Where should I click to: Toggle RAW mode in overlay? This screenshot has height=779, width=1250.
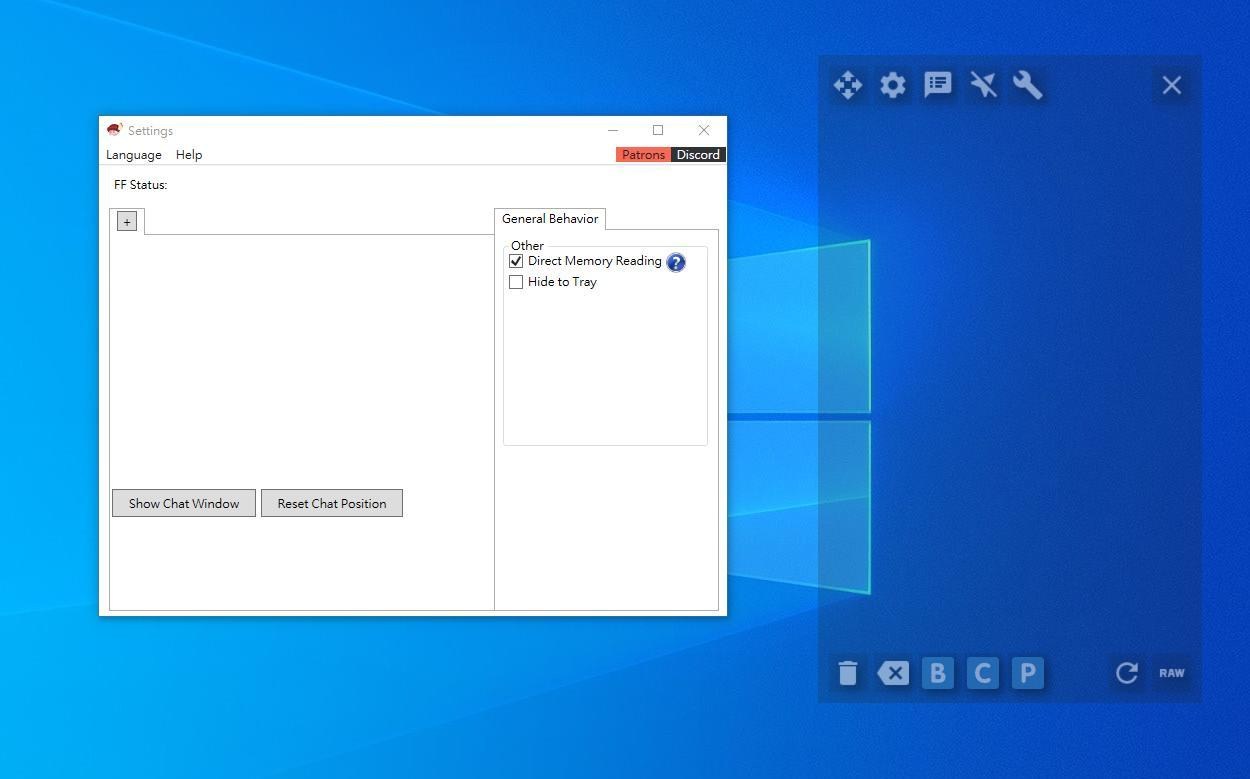pyautogui.click(x=1171, y=673)
